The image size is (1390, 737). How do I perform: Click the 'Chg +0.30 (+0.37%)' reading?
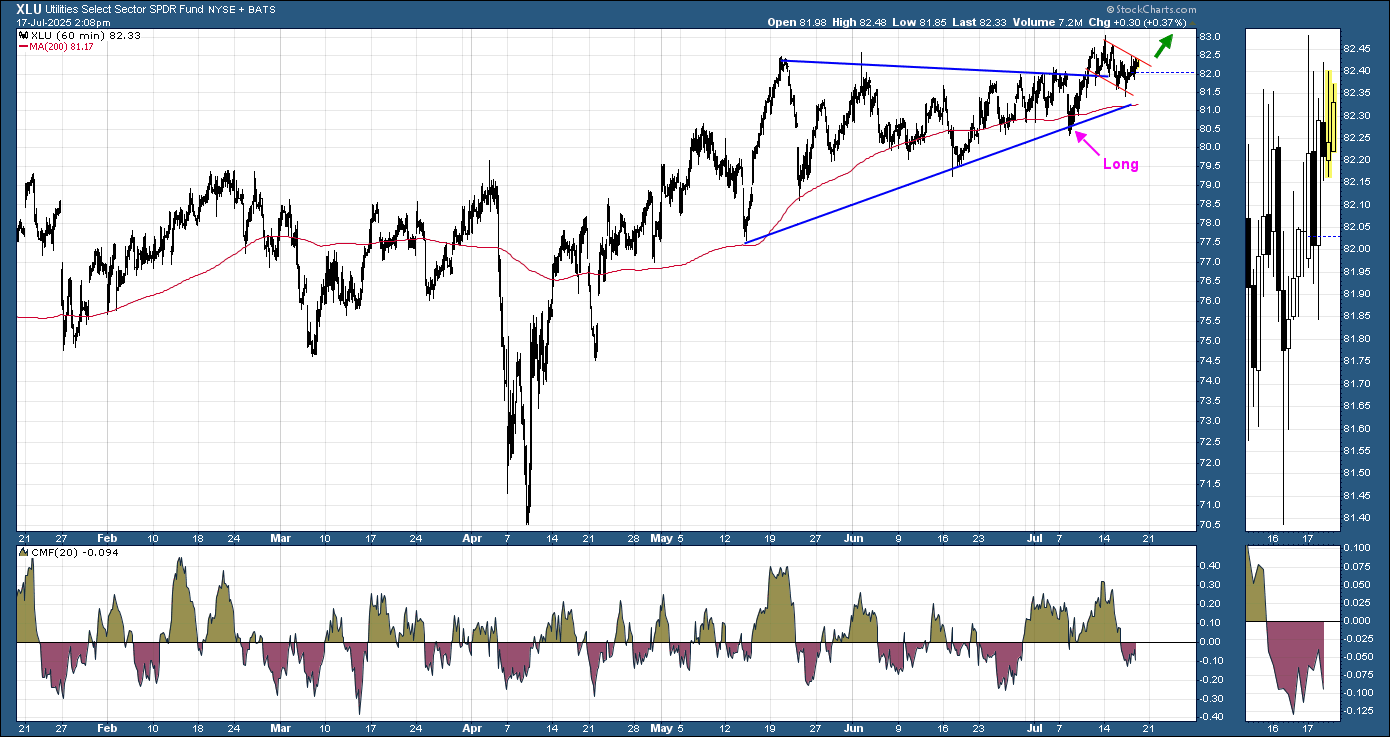(1138, 22)
